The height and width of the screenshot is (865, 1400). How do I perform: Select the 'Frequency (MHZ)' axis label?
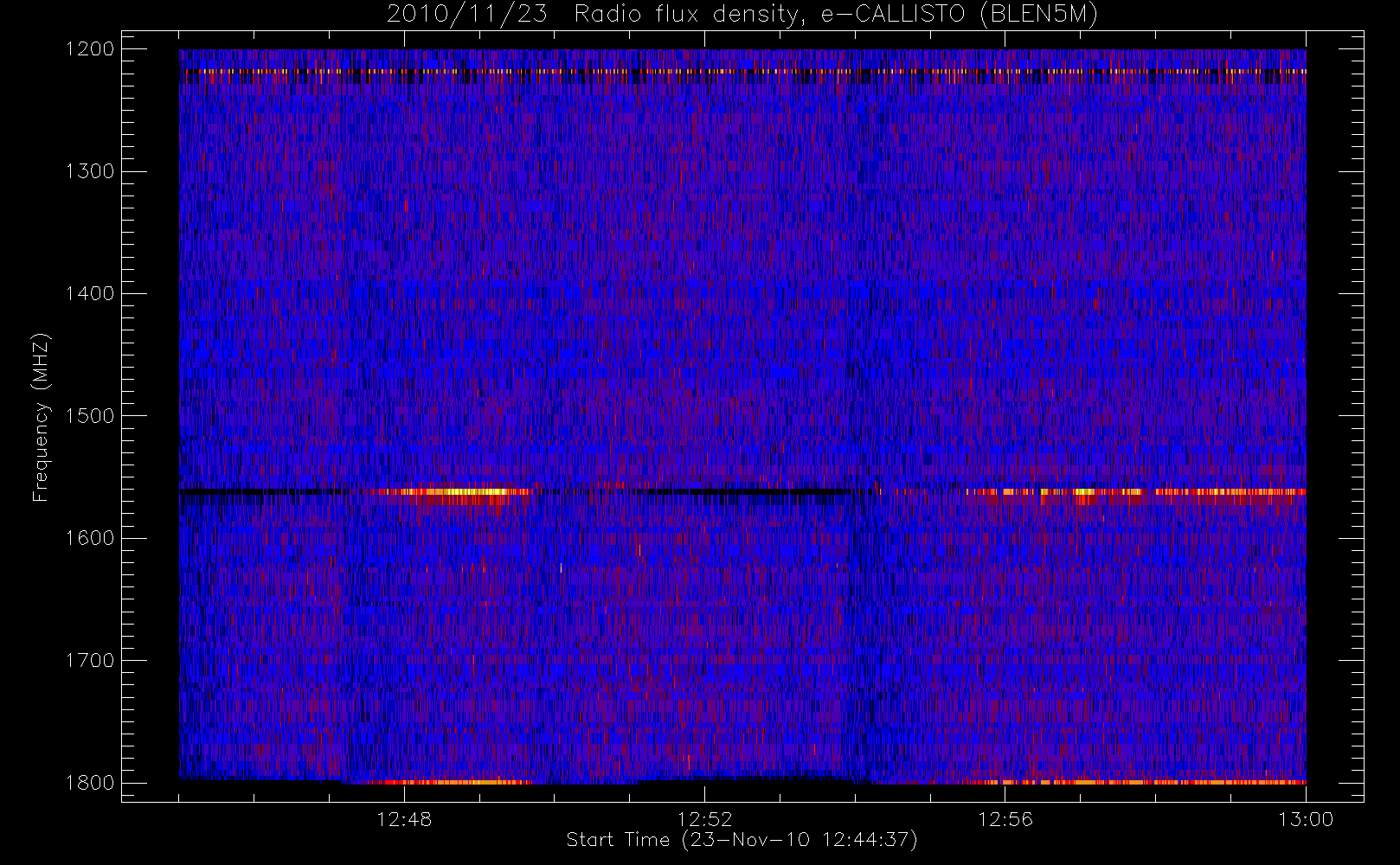[41, 417]
